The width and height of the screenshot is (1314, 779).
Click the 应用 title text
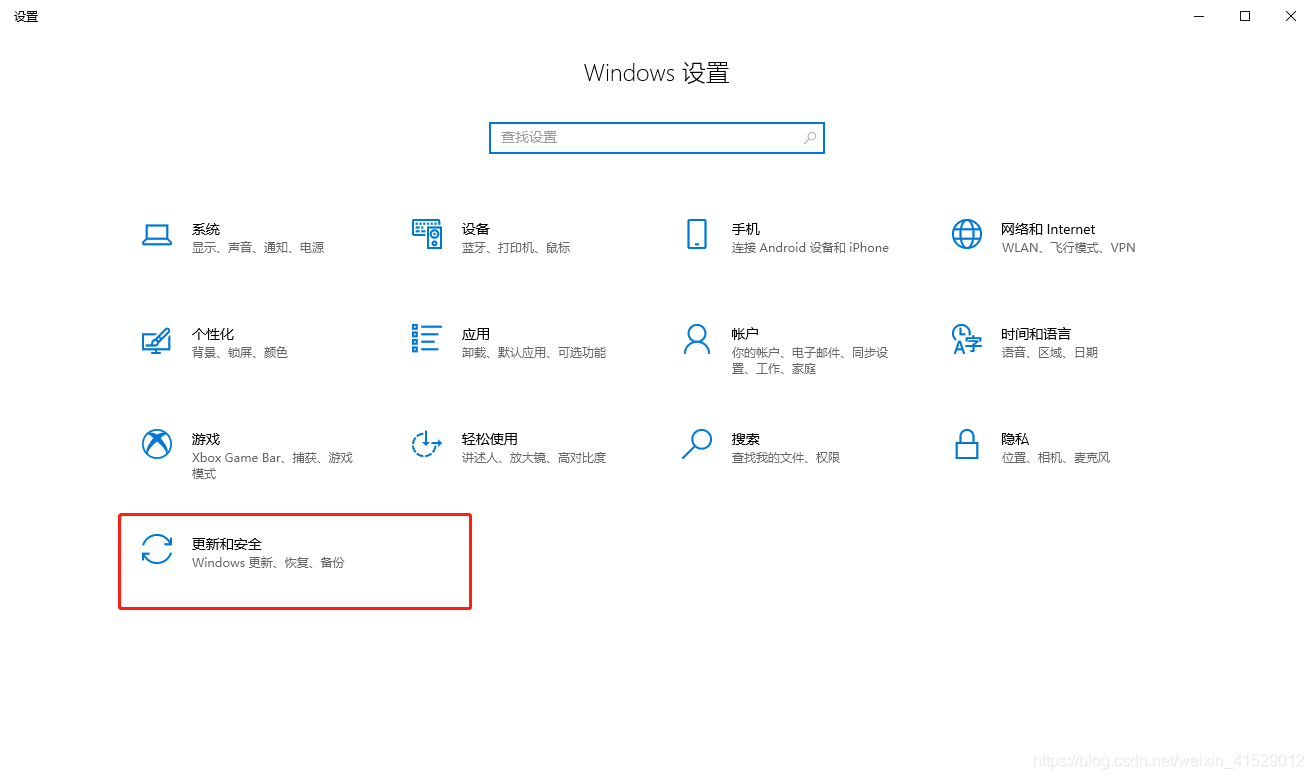pos(476,334)
